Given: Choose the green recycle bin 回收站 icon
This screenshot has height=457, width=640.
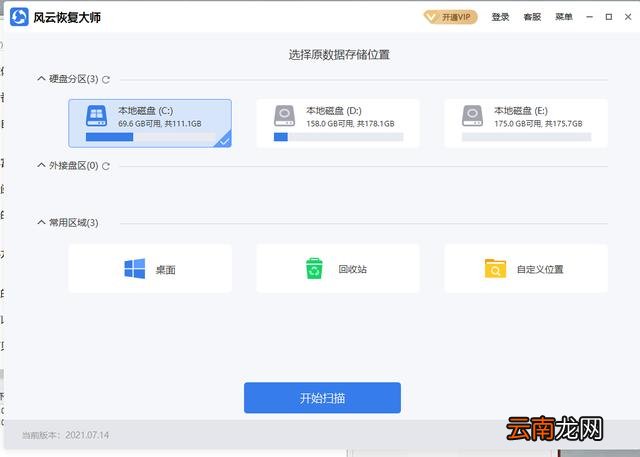Looking at the screenshot, I should pos(314,268).
